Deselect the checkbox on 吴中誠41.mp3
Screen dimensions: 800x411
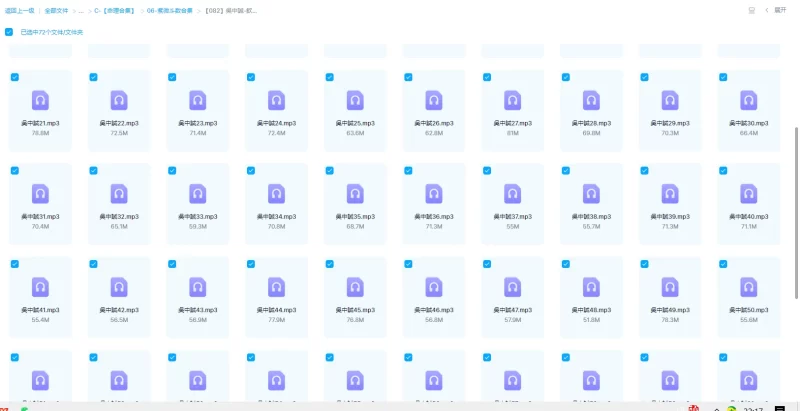click(14, 264)
